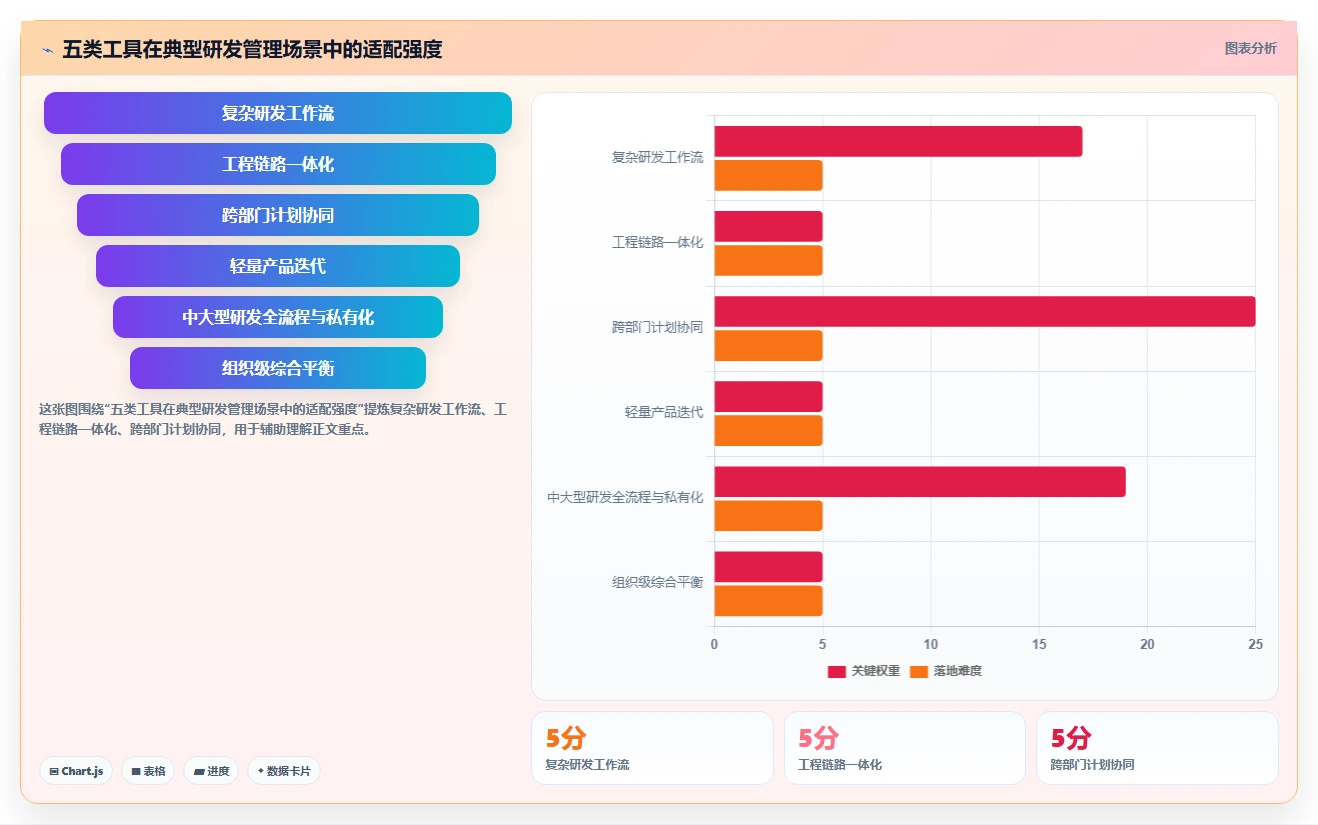Image resolution: width=1318 pixels, height=825 pixels.
Task: Click the 图表分析 label in header
Action: (1251, 48)
